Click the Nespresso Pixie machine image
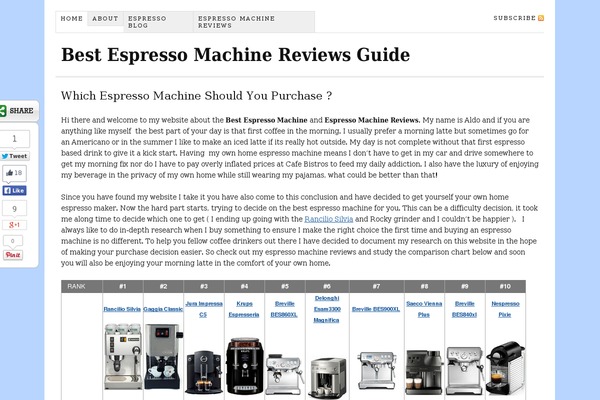The image size is (600, 400). click(505, 368)
